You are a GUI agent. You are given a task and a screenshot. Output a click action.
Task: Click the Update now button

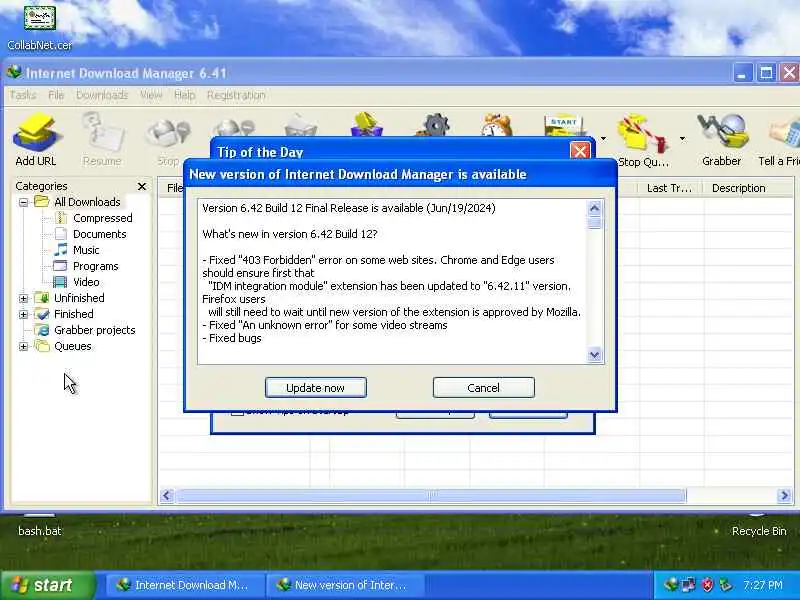(x=315, y=388)
